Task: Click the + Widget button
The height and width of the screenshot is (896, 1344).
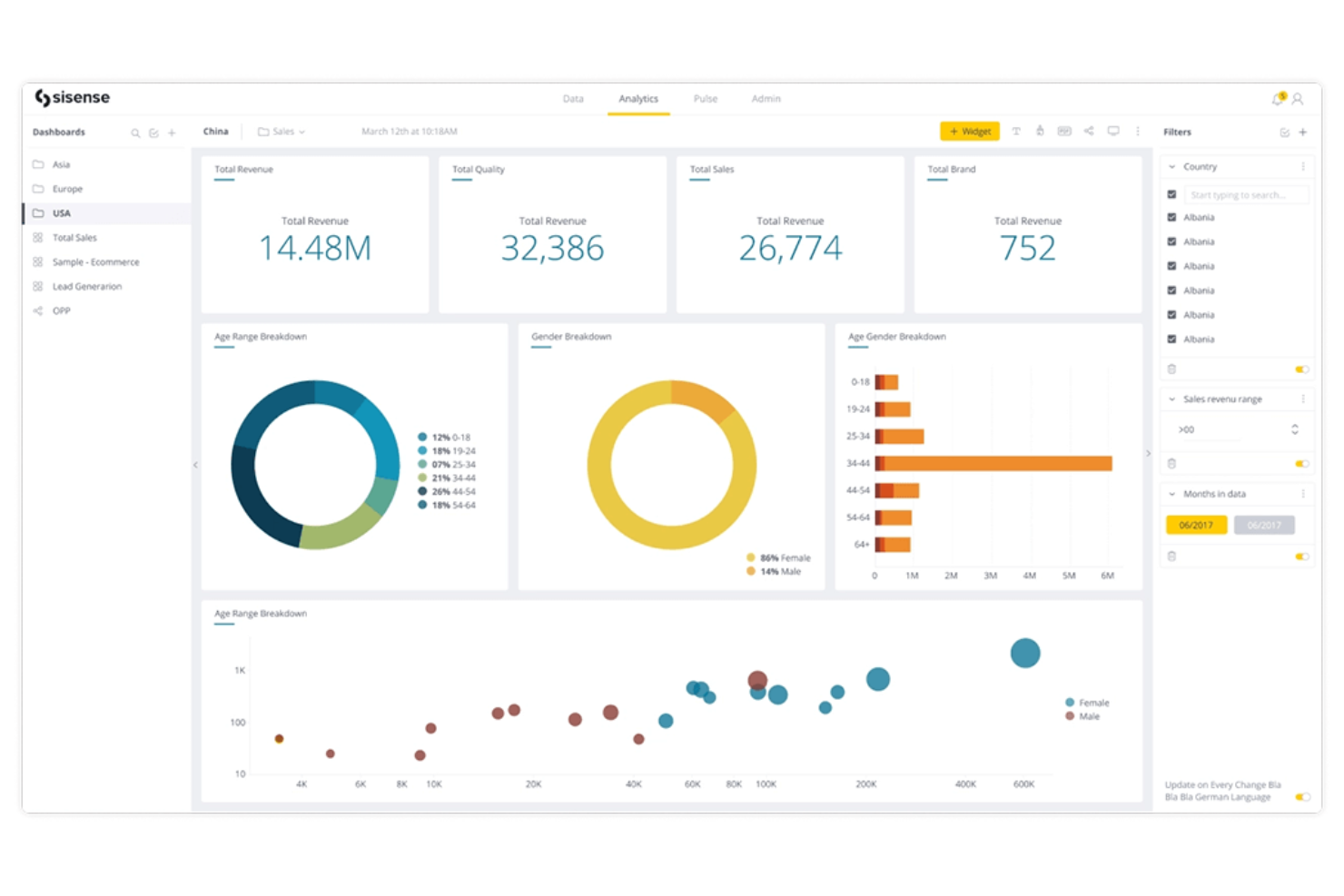Action: coord(969,131)
